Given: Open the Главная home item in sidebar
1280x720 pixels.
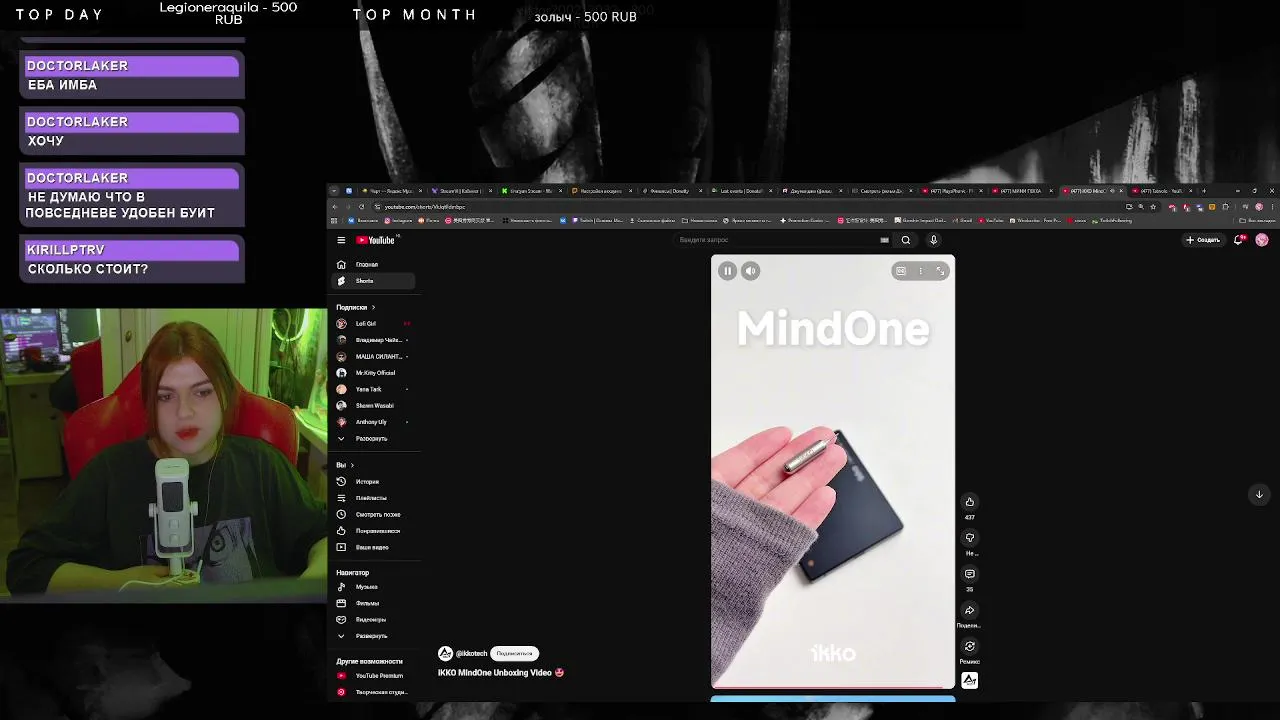Looking at the screenshot, I should 372,265.
